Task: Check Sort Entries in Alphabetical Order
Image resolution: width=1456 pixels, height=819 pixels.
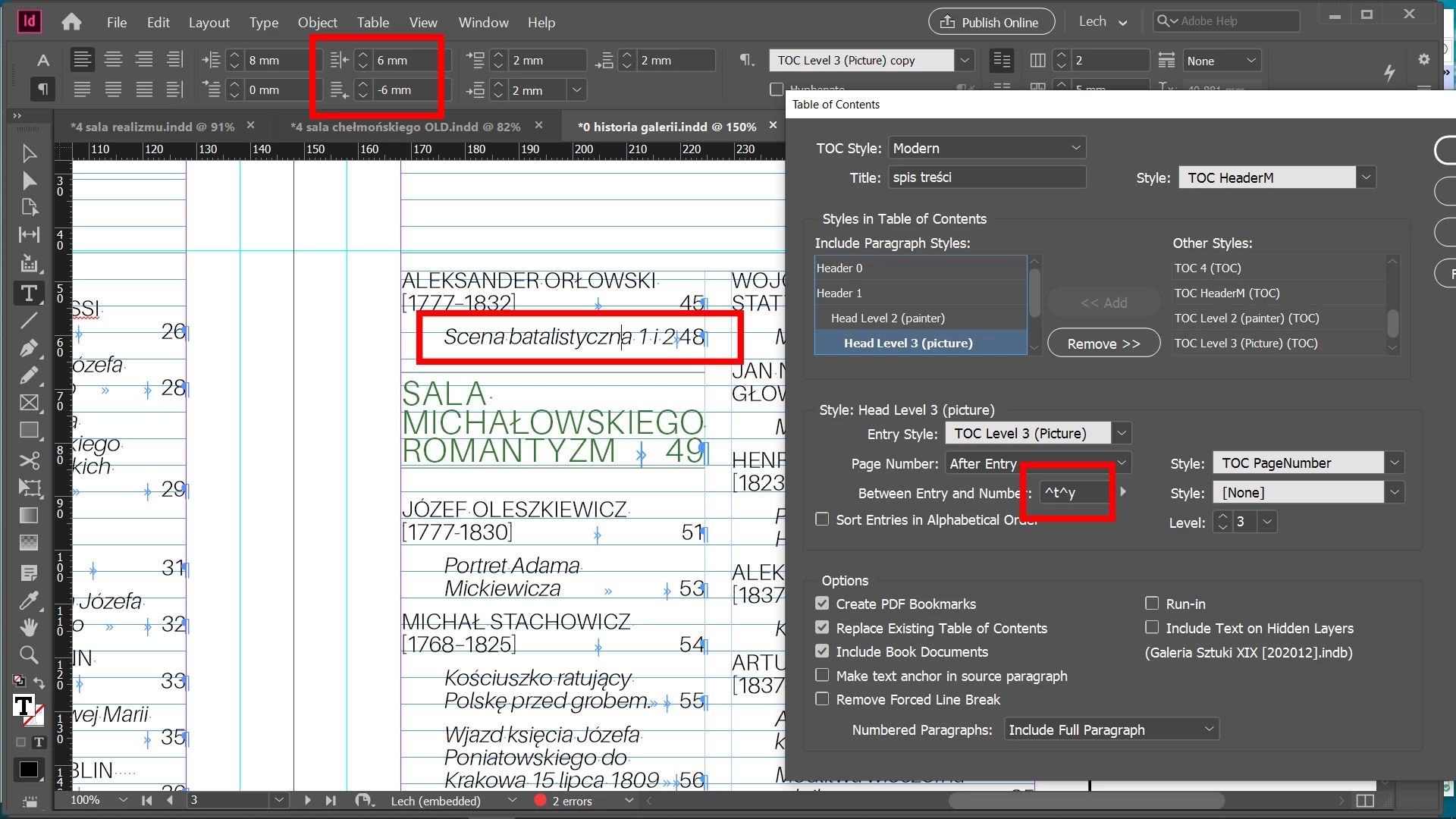Action: click(x=822, y=519)
